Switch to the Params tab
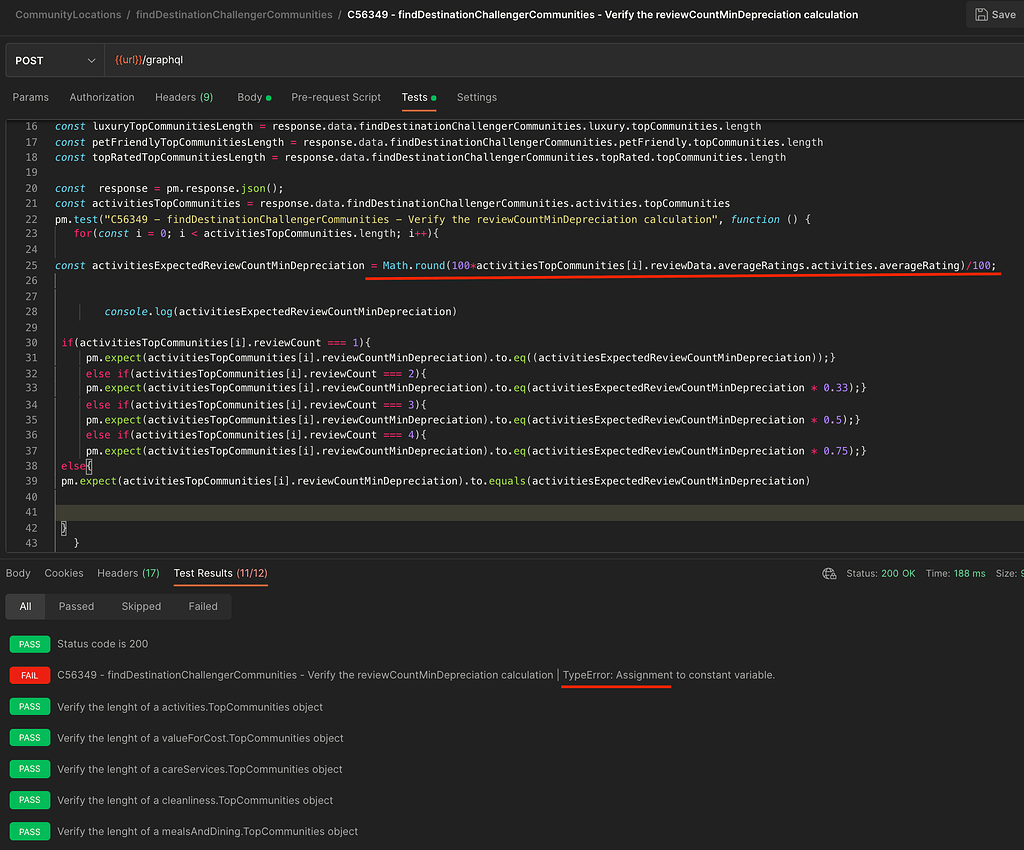The image size is (1024, 850). pyautogui.click(x=31, y=98)
